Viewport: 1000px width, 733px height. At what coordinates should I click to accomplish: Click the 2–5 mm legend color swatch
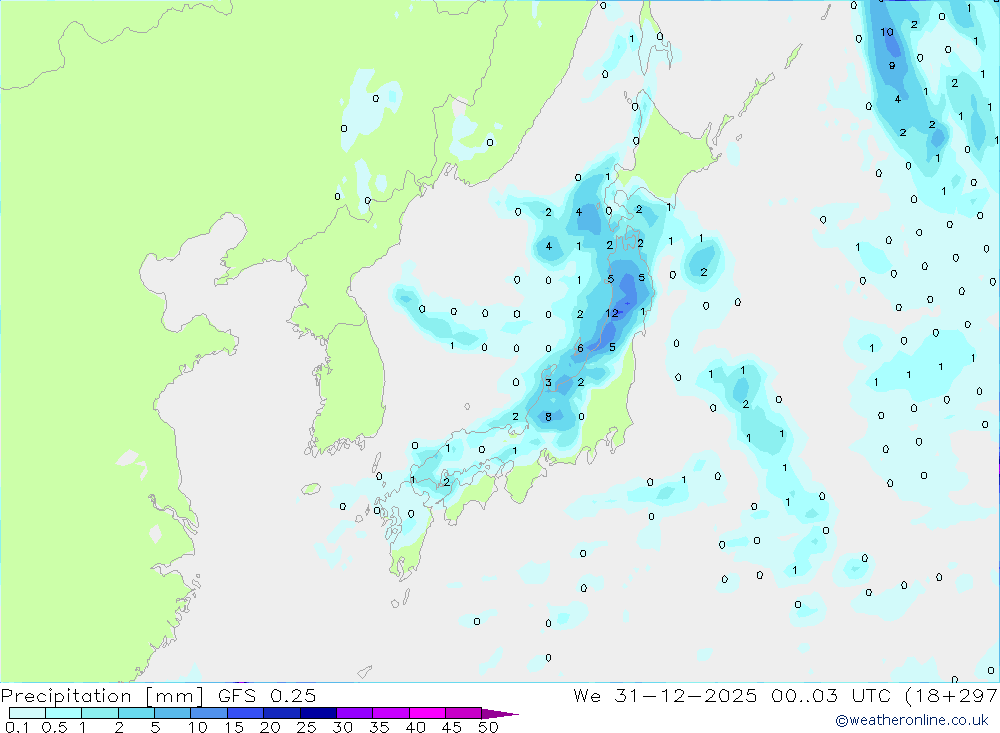(x=136, y=713)
